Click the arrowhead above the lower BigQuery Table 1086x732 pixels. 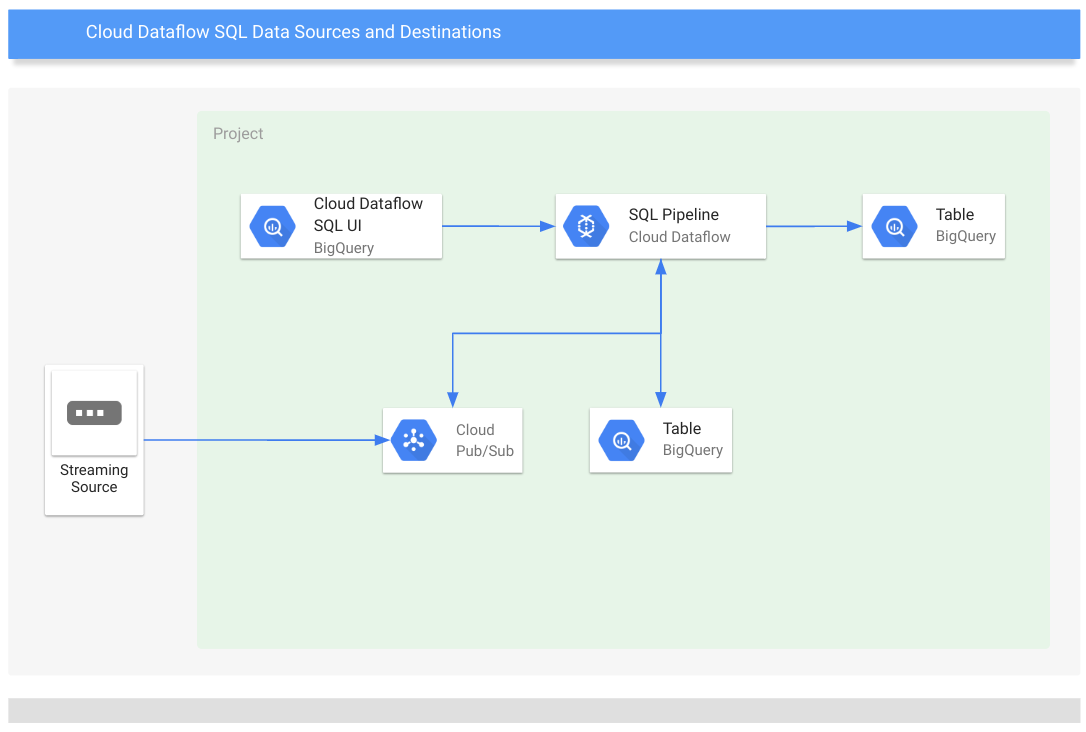click(661, 400)
